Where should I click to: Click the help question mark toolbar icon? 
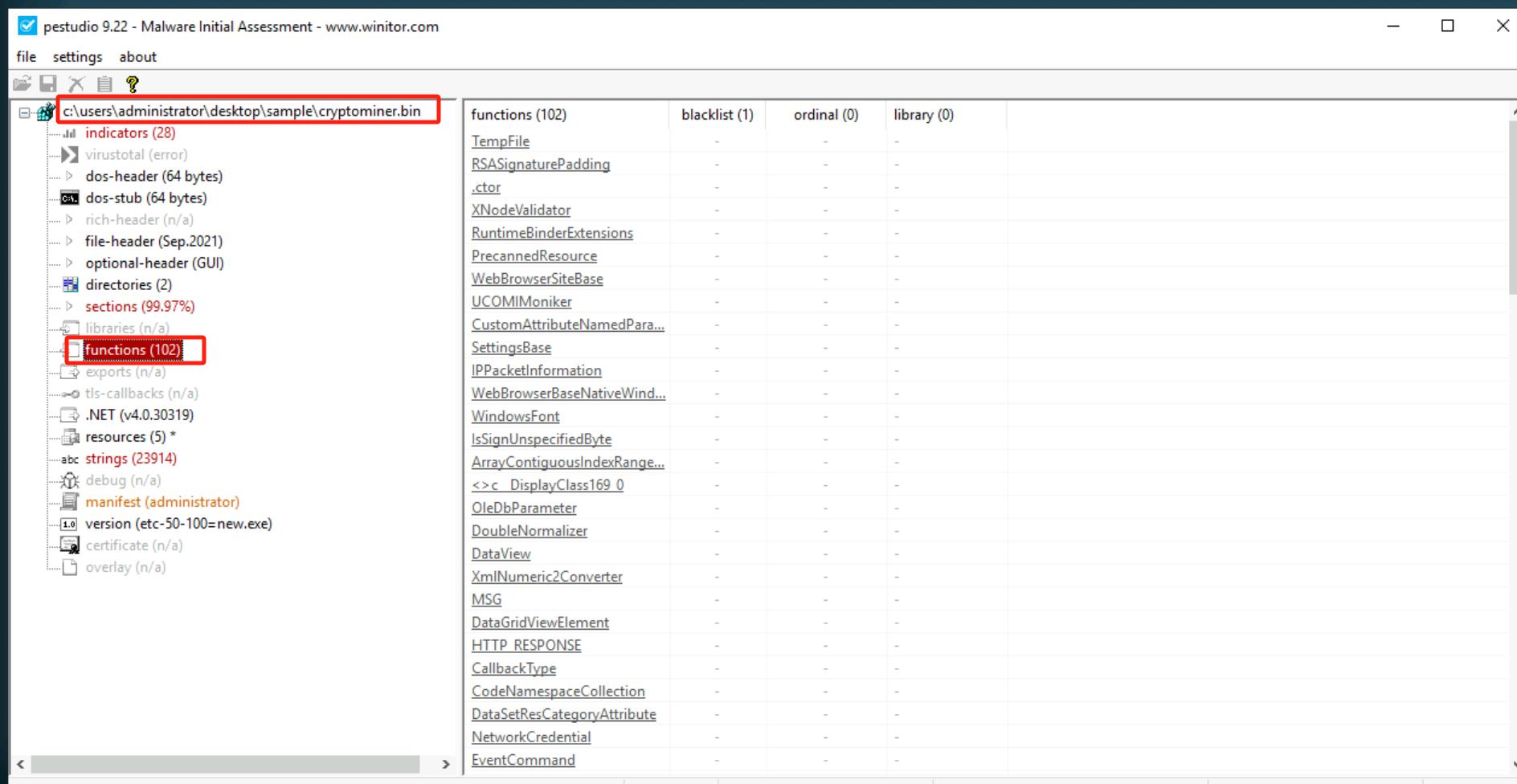[133, 84]
